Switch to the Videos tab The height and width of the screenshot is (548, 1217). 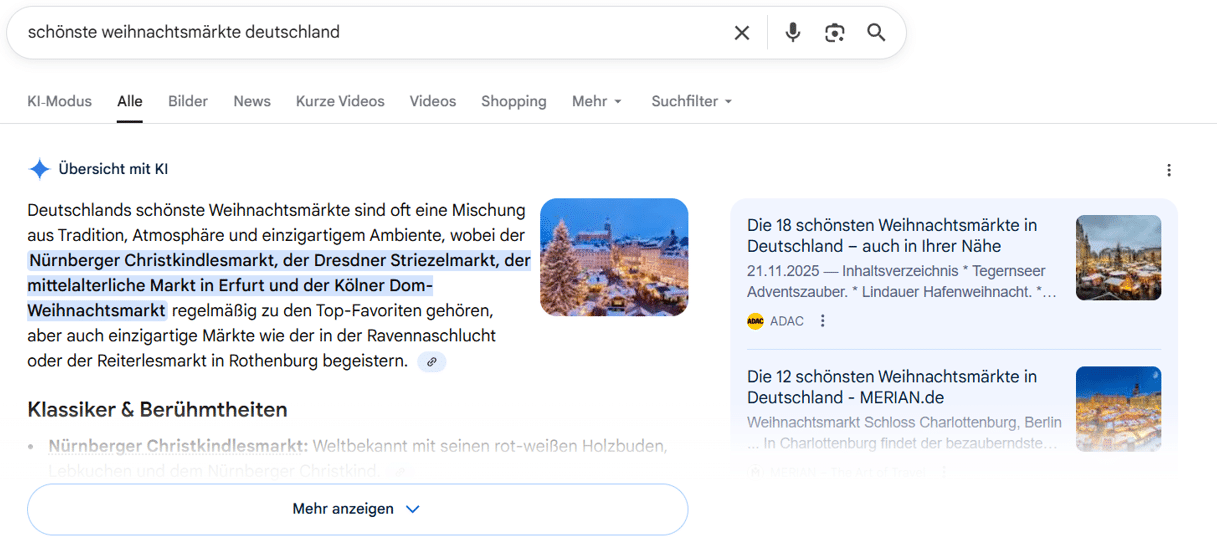coord(433,101)
